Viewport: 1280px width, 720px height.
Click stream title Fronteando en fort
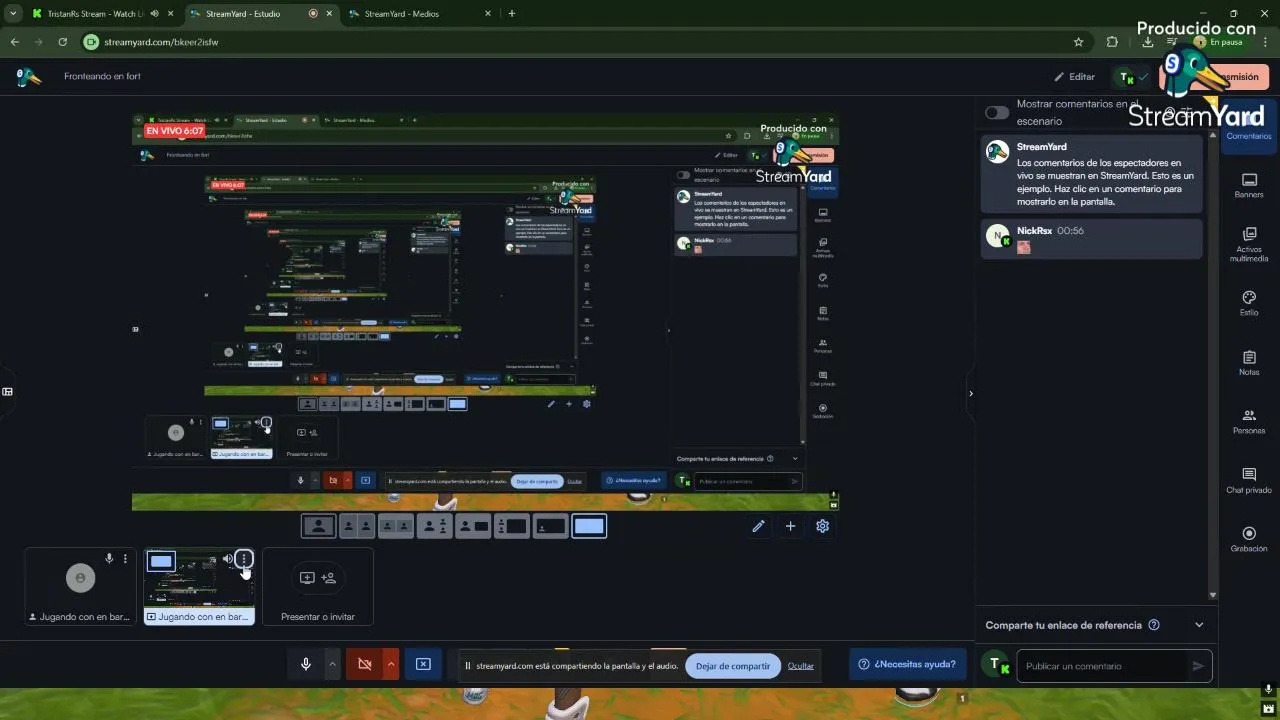[102, 77]
